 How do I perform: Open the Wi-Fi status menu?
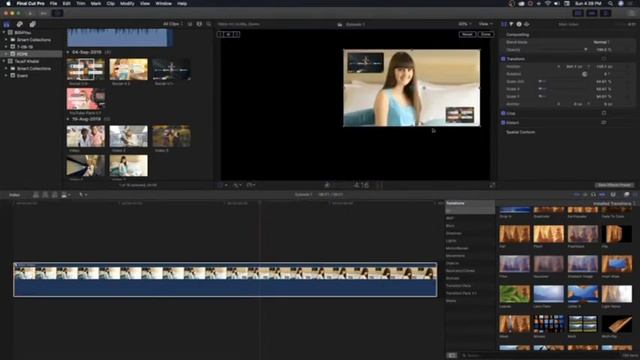(x=548, y=3)
